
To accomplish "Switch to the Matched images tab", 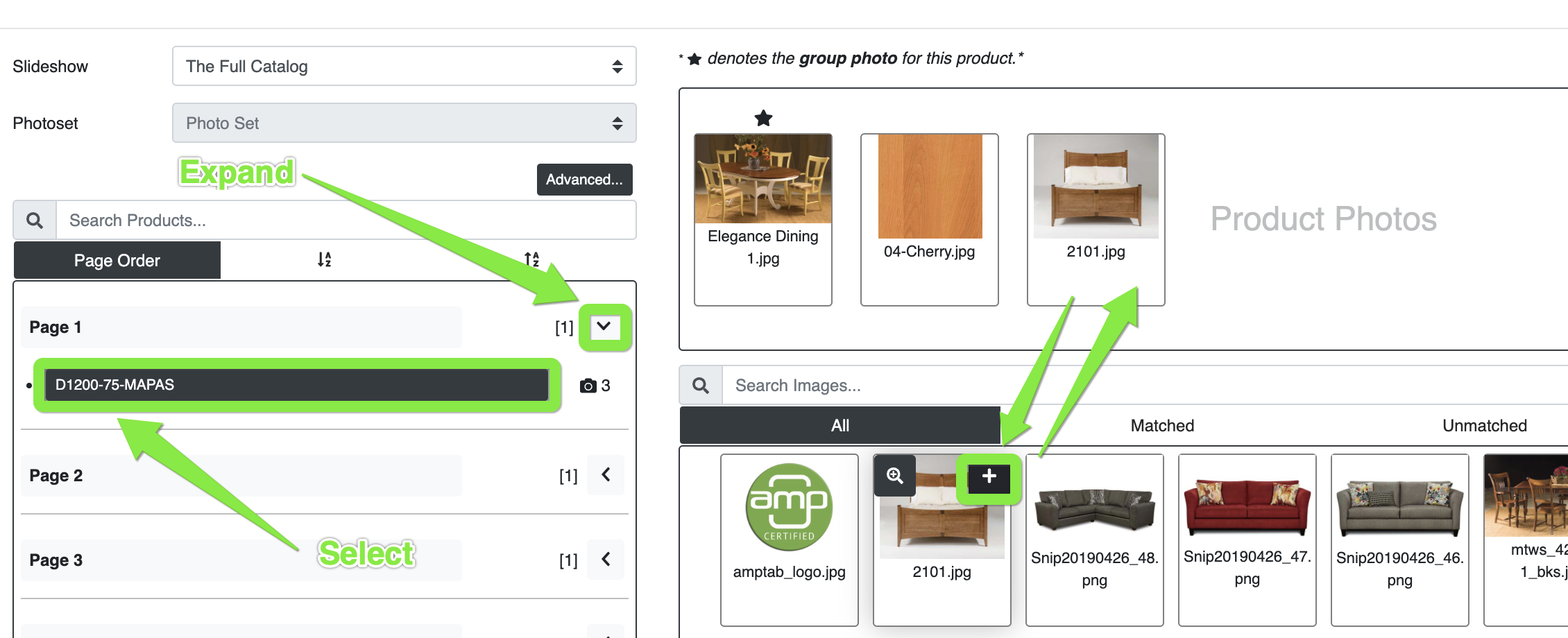I will (1162, 426).
